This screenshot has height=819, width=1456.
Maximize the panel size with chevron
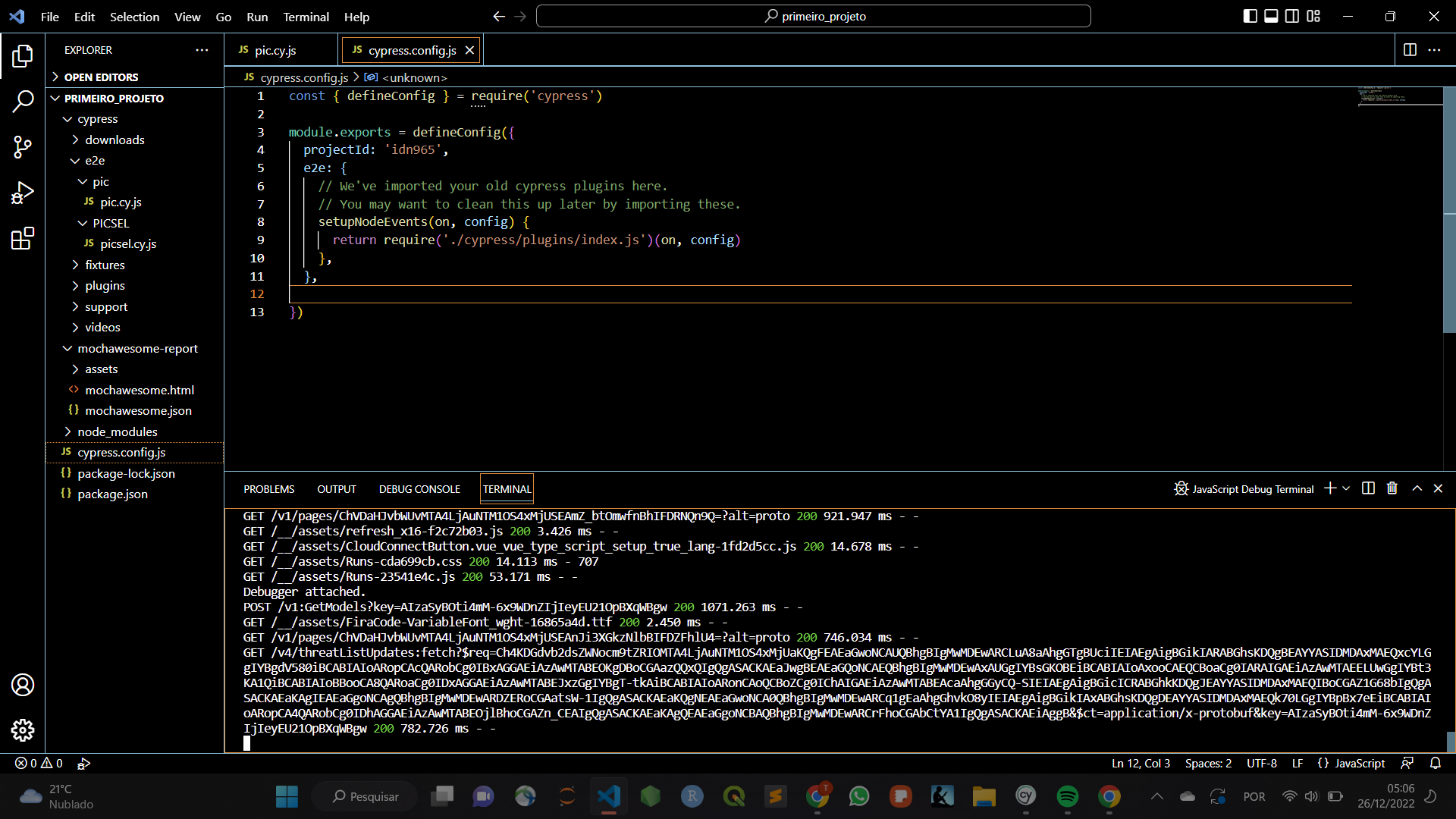click(x=1417, y=488)
